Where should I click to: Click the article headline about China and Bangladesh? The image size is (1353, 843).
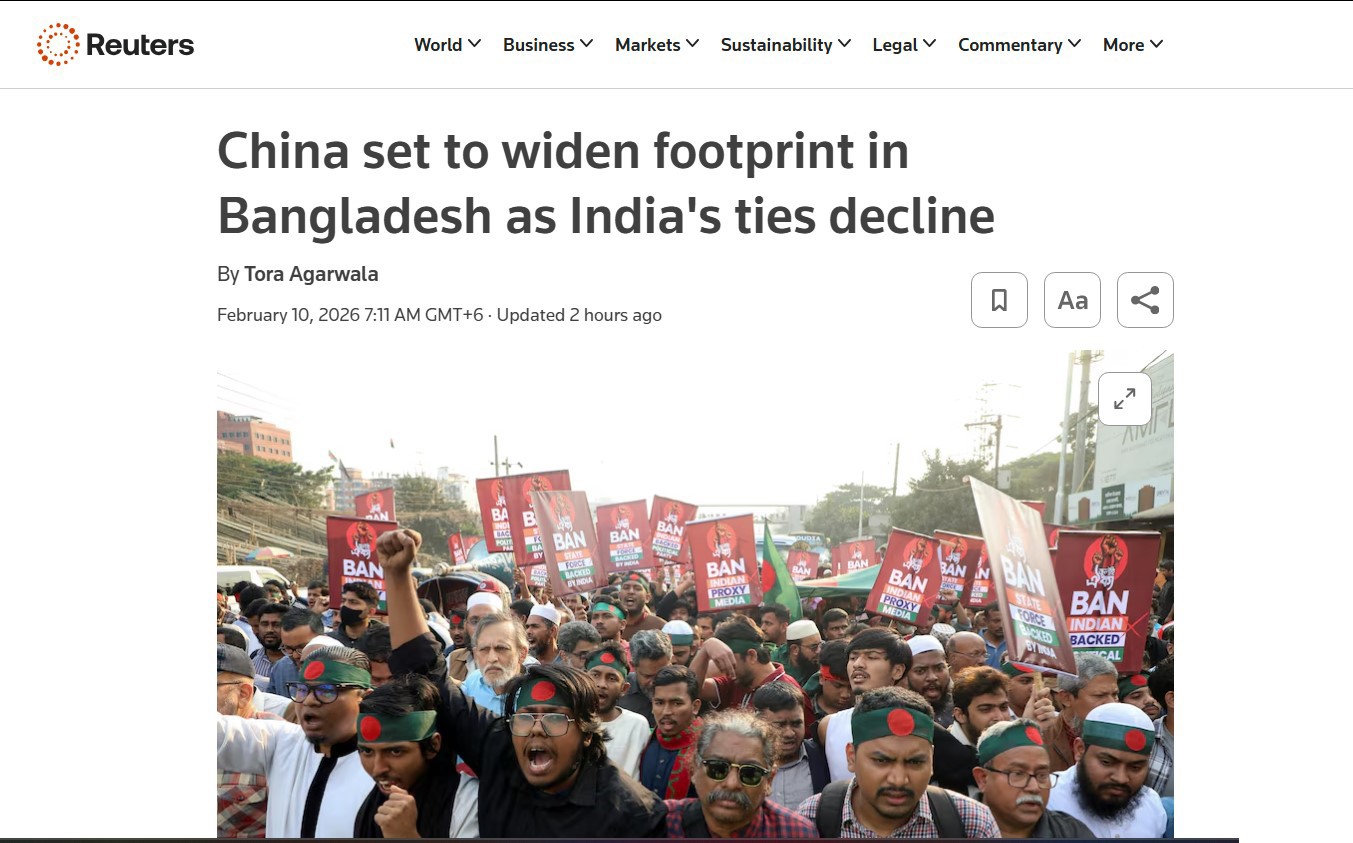tap(606, 184)
